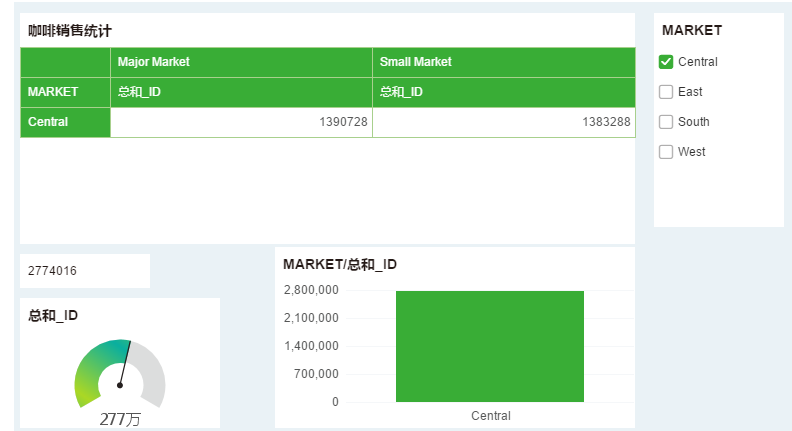Click the MARKET filter panel title
Viewport: 792px width, 431px height.
pos(692,30)
